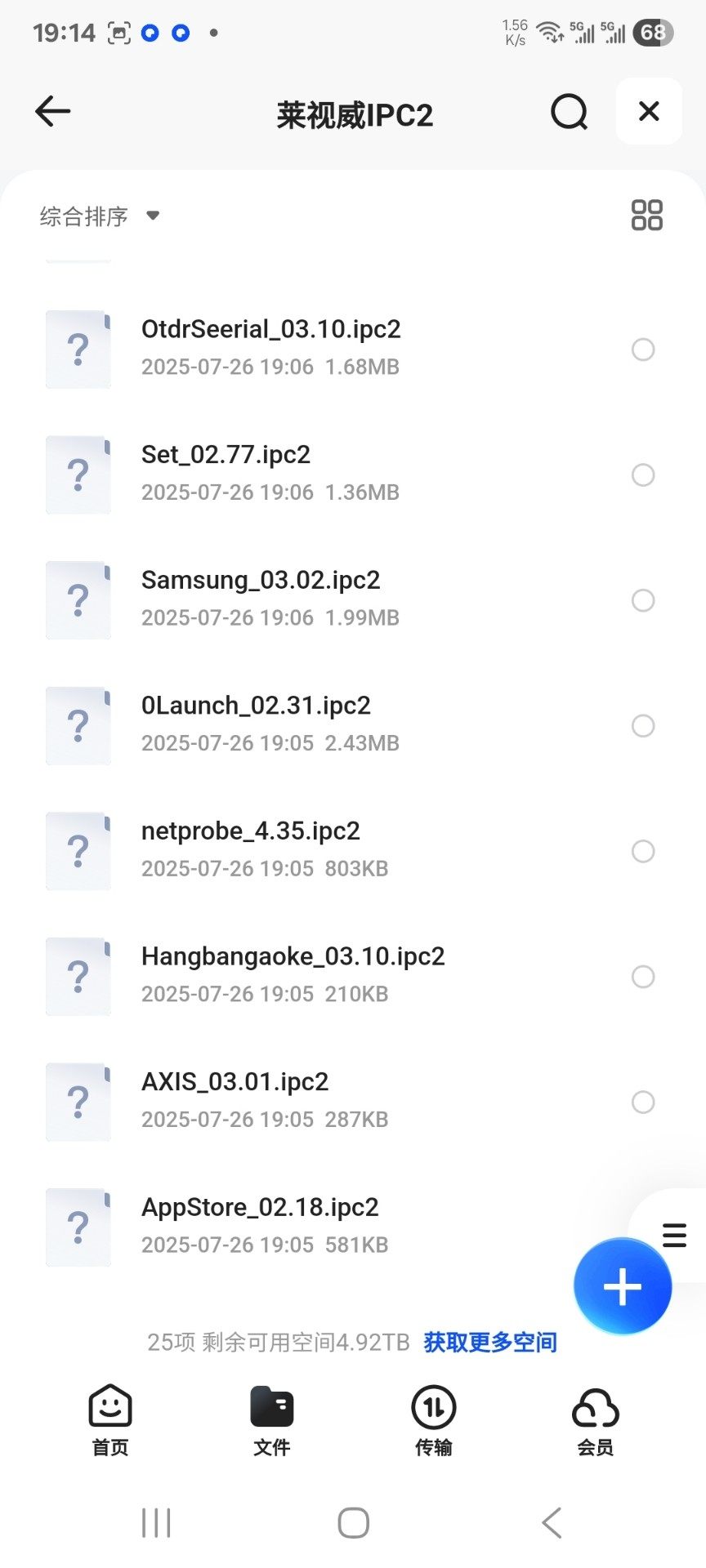The width and height of the screenshot is (706, 1568).
Task: Tap the back arrow icon
Action: click(x=53, y=112)
